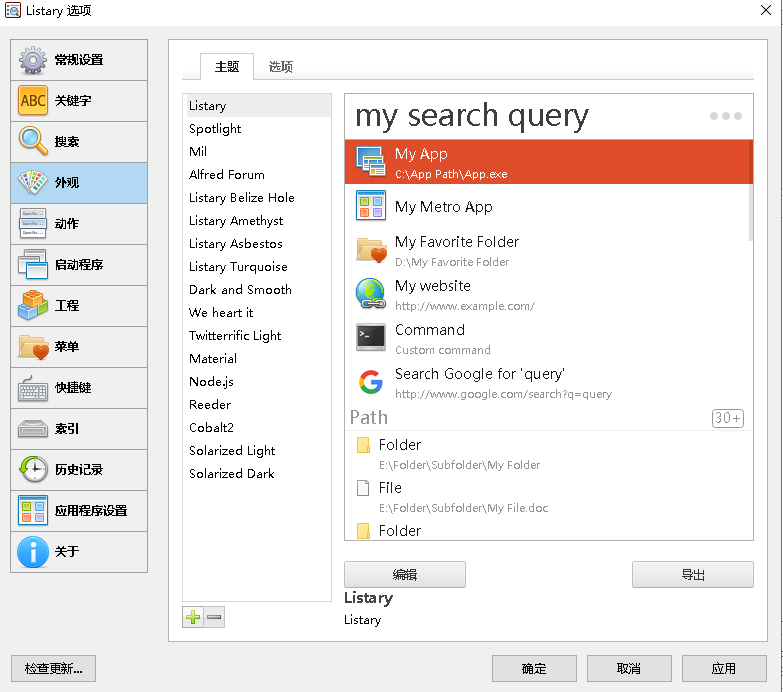Open the 启动程序 launcher section

click(79, 265)
